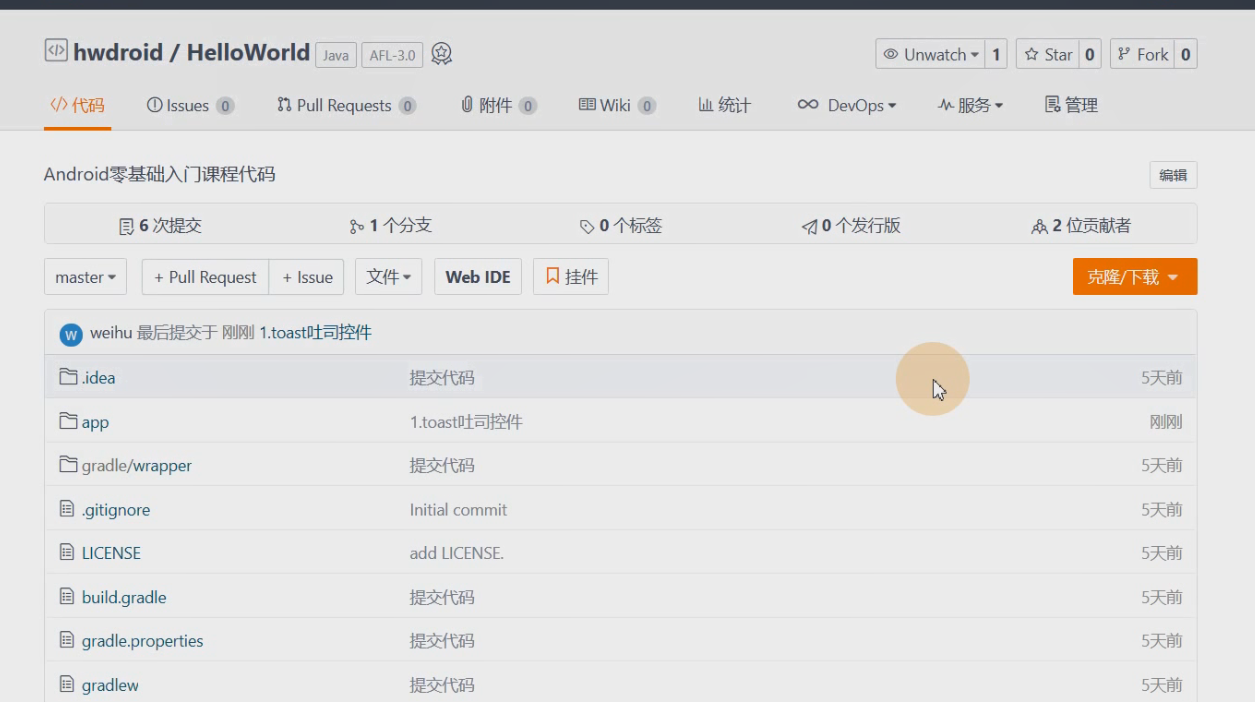Click the recommended badge icon next to AFL-3.0
This screenshot has height=702, width=1255.
click(x=441, y=54)
